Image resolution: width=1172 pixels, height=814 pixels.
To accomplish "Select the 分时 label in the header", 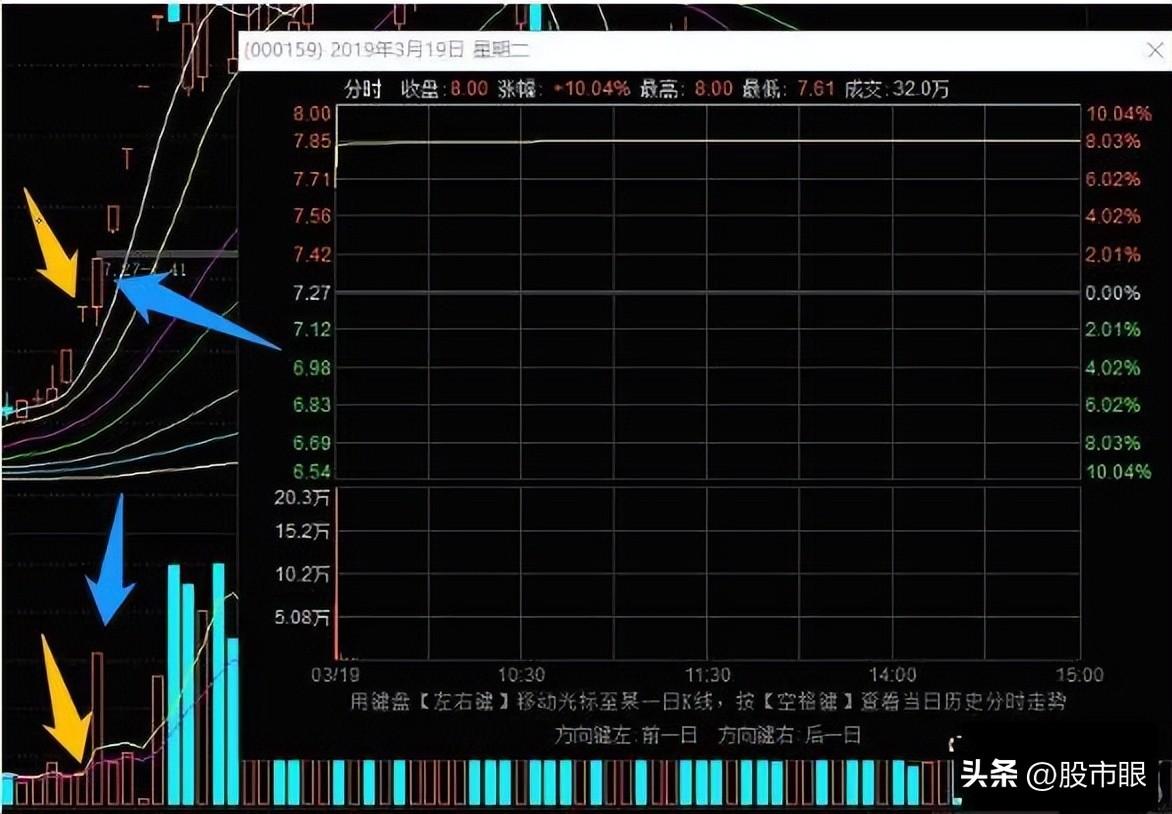I will coord(363,89).
